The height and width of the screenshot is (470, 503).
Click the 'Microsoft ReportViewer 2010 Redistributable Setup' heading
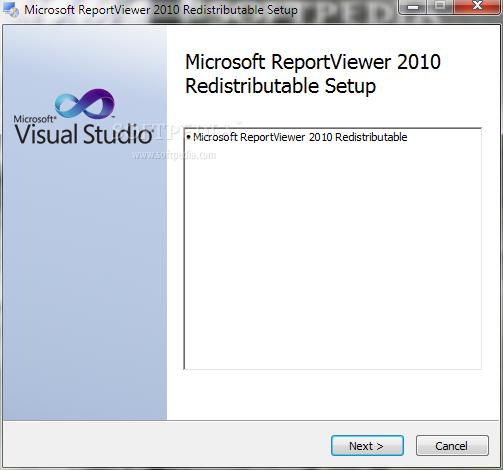[x=313, y=74]
